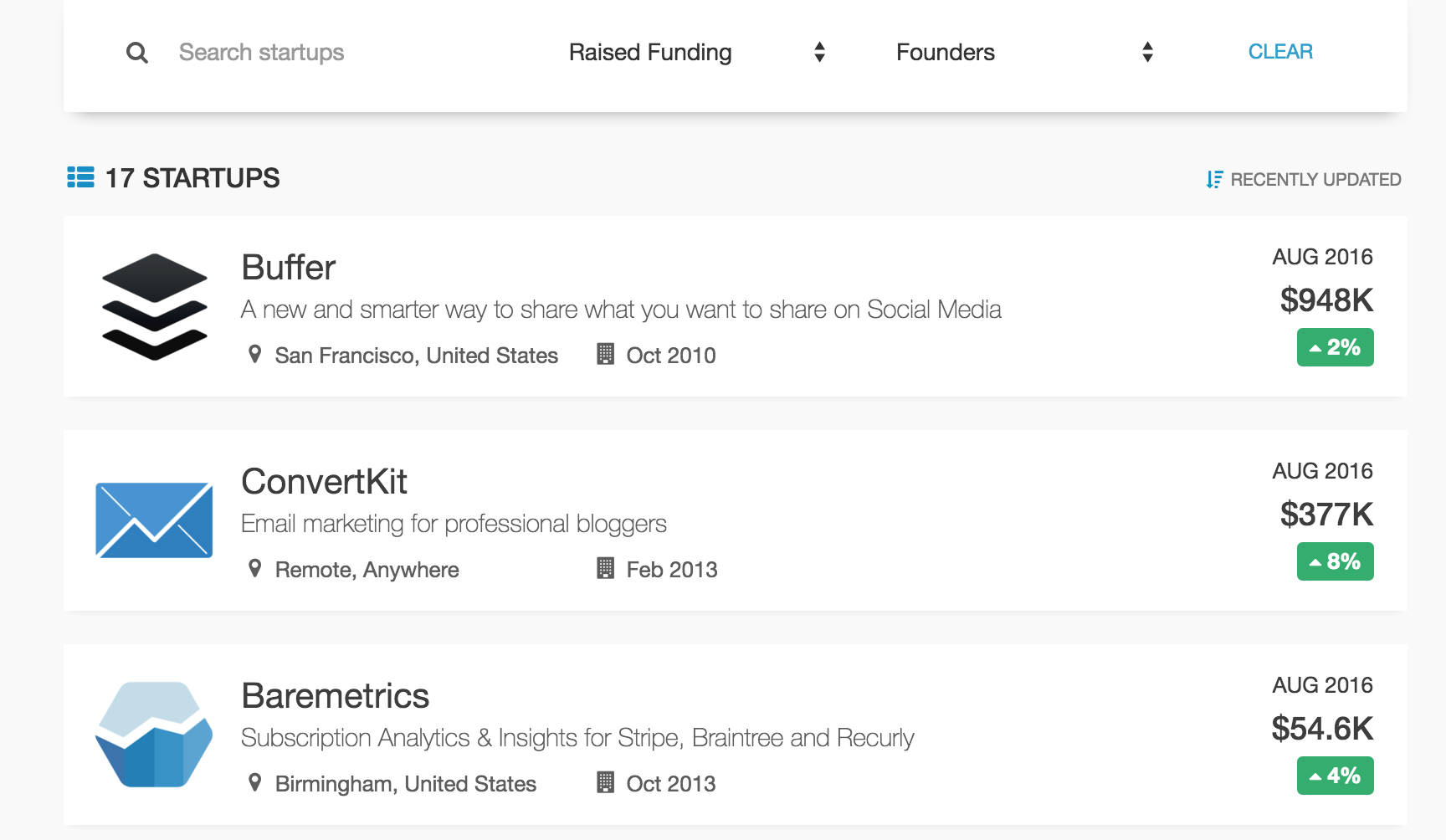Click Buffer's green 2% growth badge
1446x840 pixels.
1335,347
